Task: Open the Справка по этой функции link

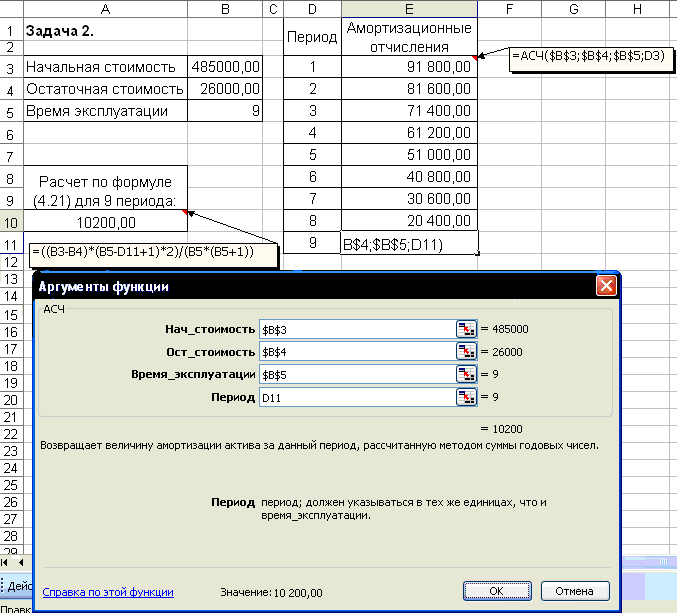Action: (108, 592)
